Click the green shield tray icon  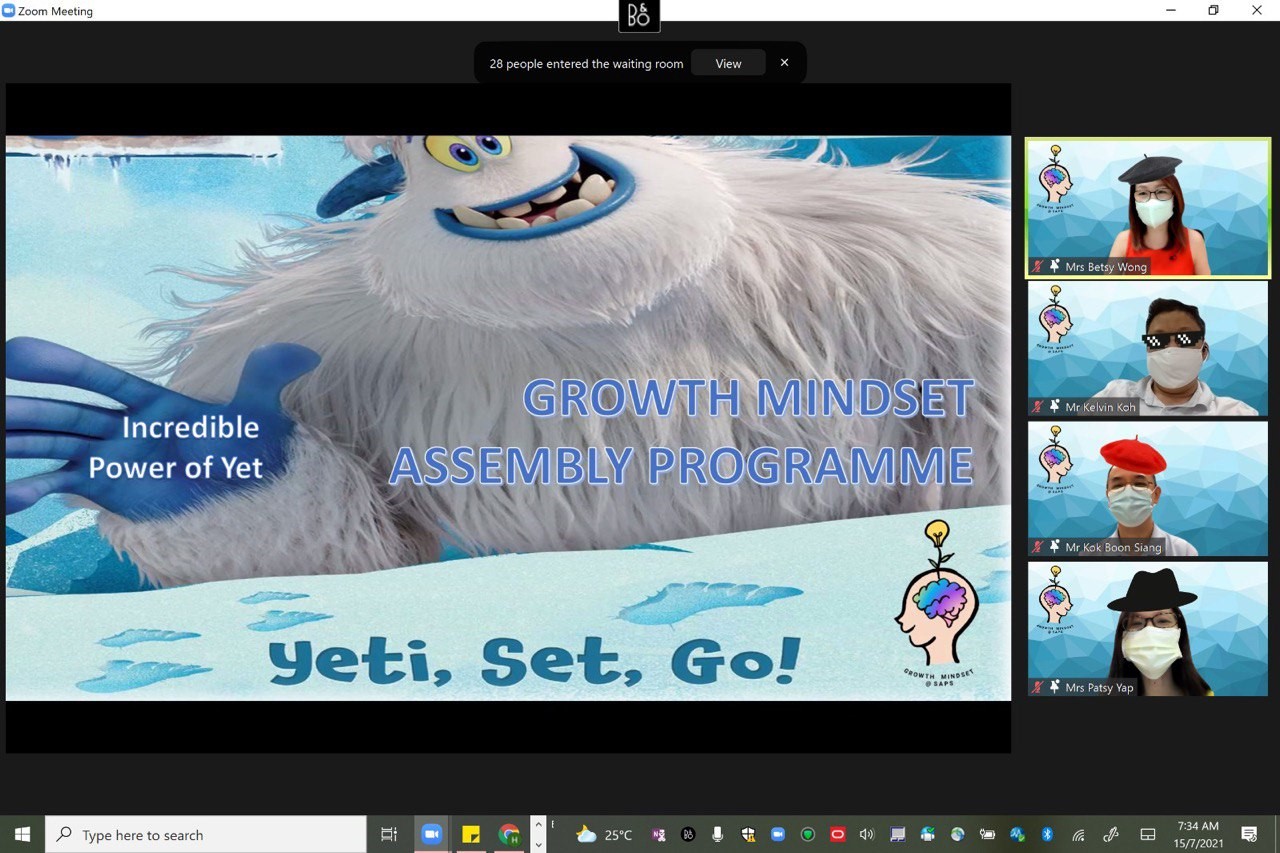(x=808, y=834)
